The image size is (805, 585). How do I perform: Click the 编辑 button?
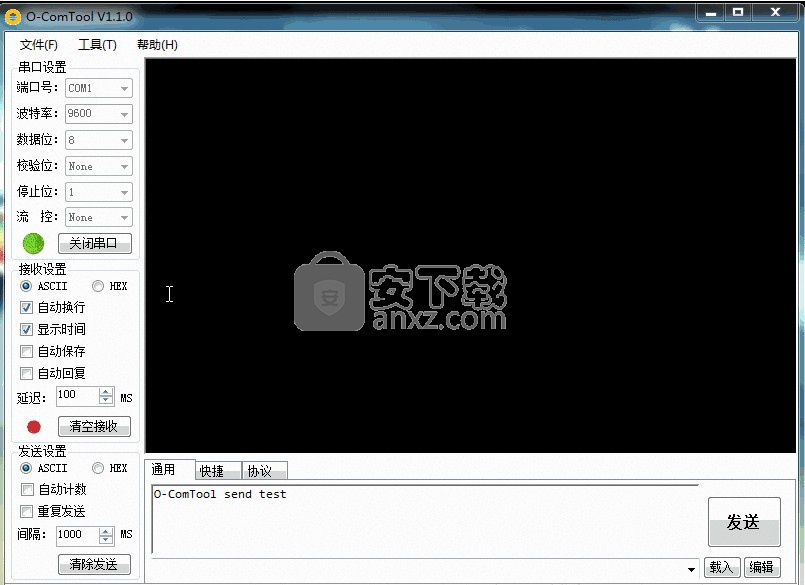click(x=762, y=567)
